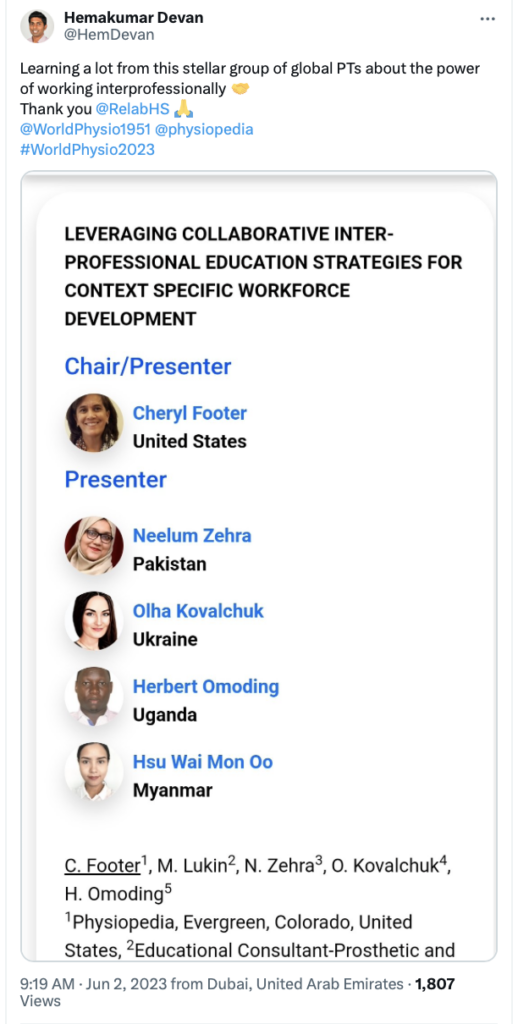Viewport: 518px width, 1024px height.
Task: Click the underlined C. Footer author name
Action: pyautogui.click(x=102, y=866)
